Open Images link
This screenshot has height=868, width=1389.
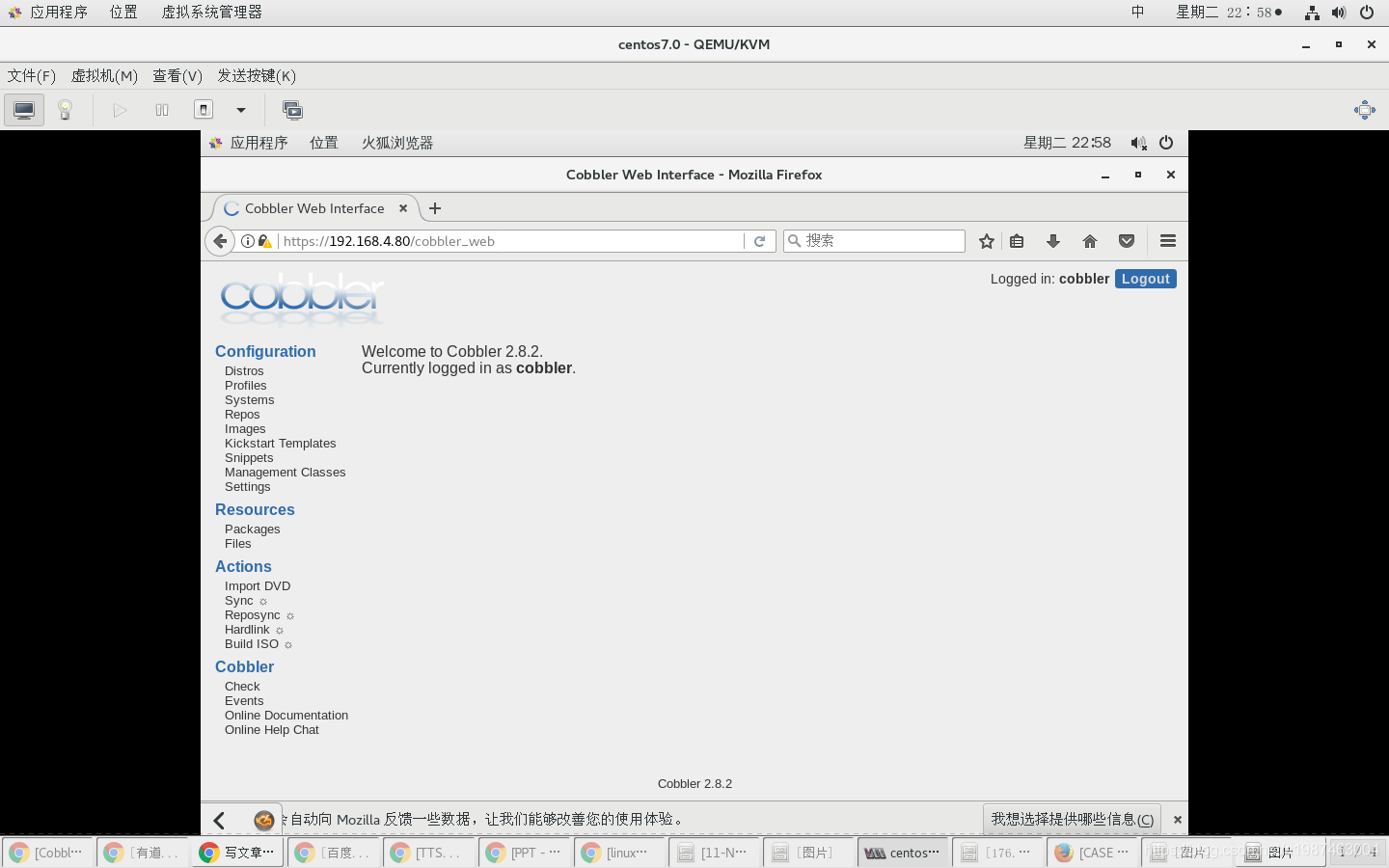coord(245,429)
